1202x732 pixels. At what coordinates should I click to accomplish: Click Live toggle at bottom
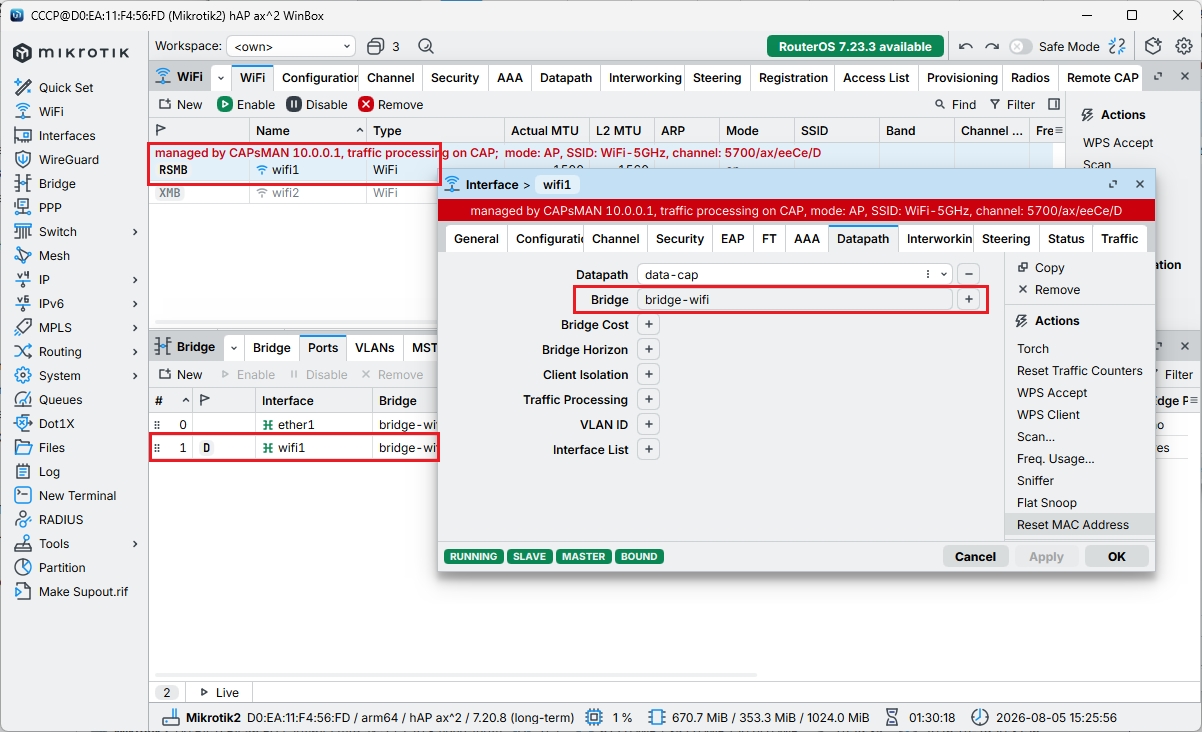point(219,692)
